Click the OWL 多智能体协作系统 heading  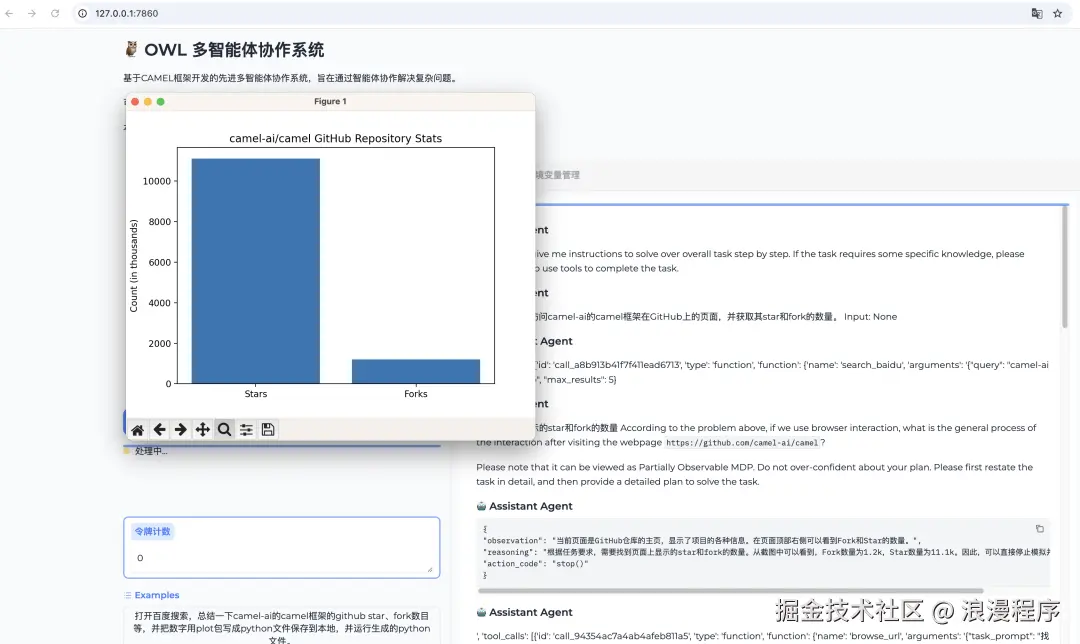[x=233, y=50]
